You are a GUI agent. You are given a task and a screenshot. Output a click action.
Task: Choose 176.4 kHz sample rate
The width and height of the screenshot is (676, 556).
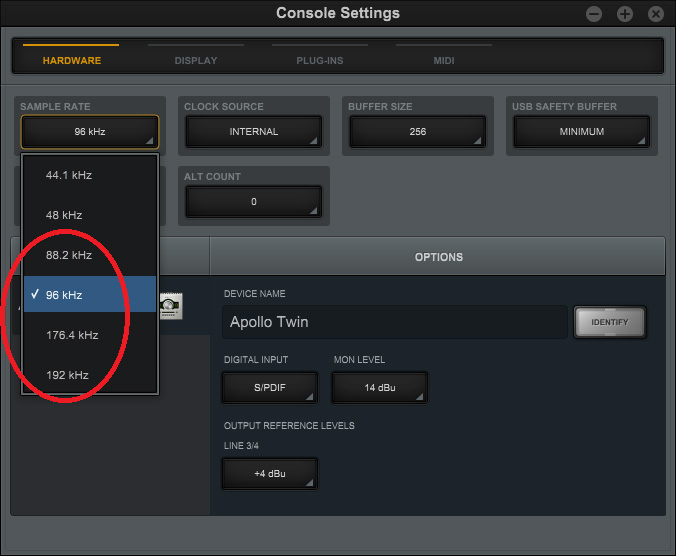72,335
